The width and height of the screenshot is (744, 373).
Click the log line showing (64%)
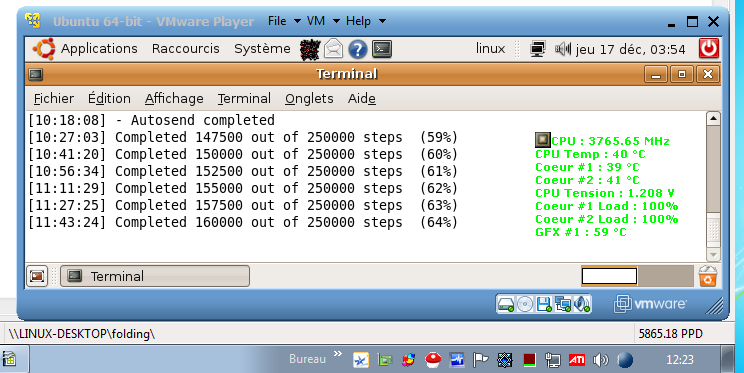[x=243, y=222]
